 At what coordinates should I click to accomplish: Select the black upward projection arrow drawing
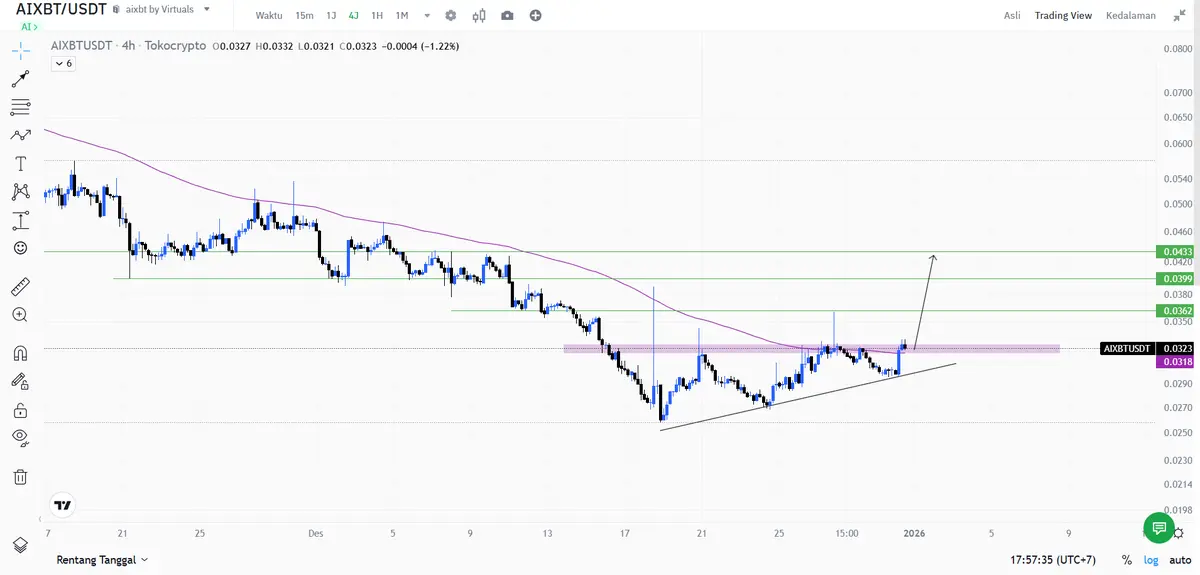(925, 302)
